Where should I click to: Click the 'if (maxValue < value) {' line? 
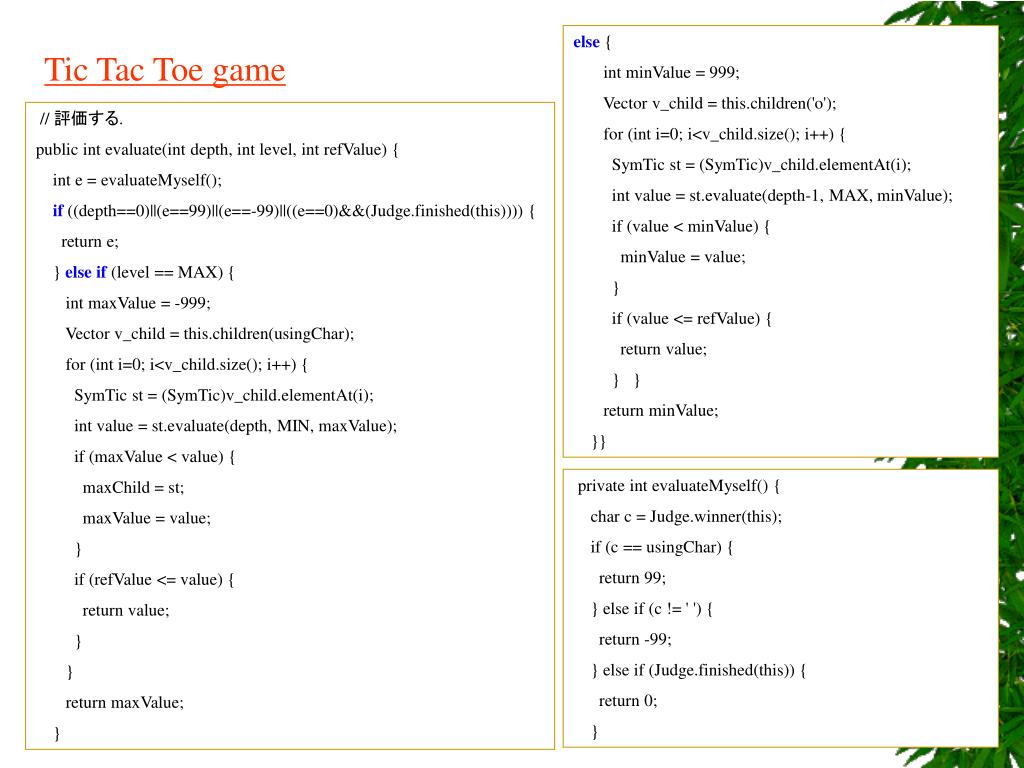(x=154, y=457)
